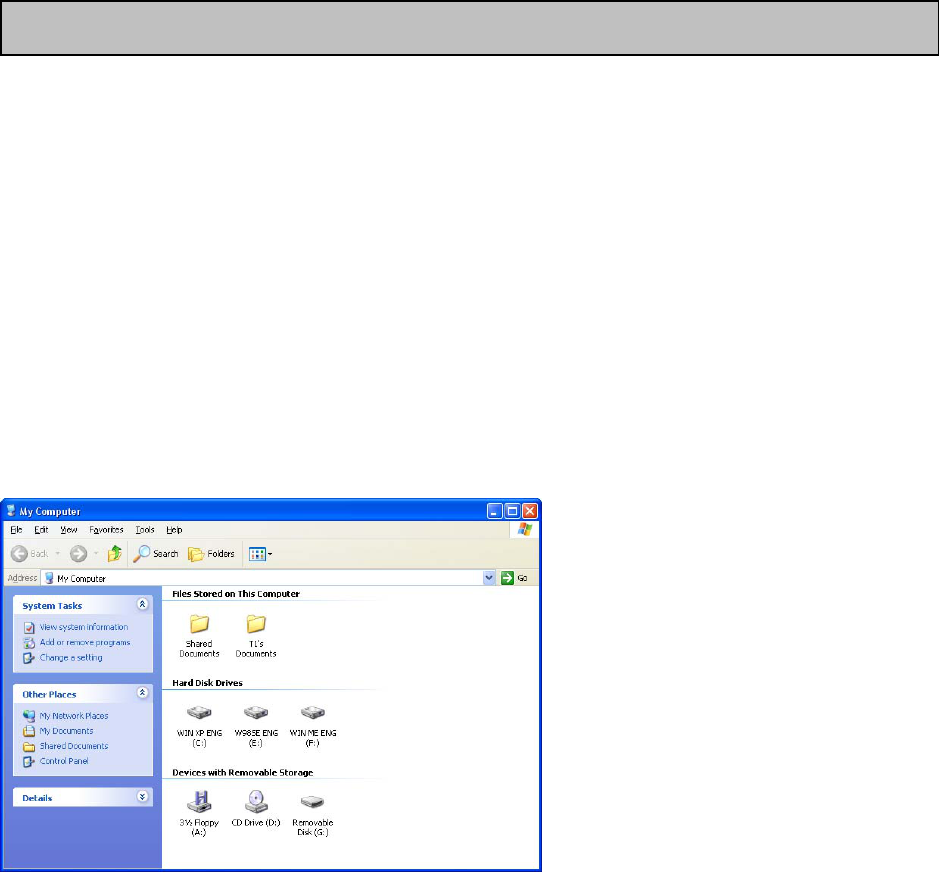Image resolution: width=939 pixels, height=872 pixels.
Task: Expand the Address bar dropdown list
Action: (489, 578)
